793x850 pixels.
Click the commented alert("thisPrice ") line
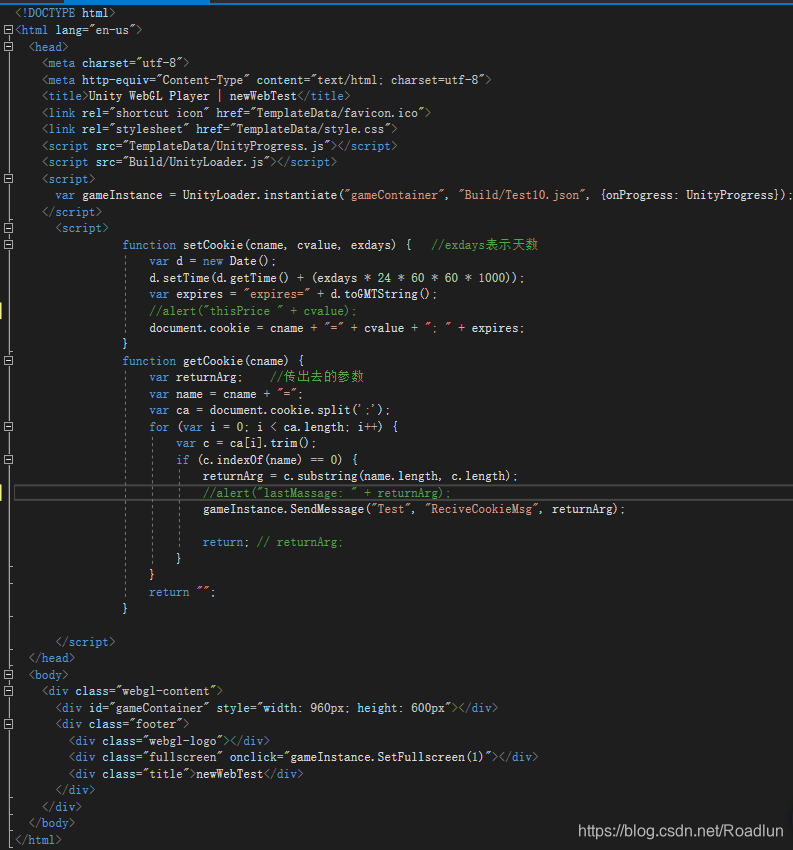253,311
